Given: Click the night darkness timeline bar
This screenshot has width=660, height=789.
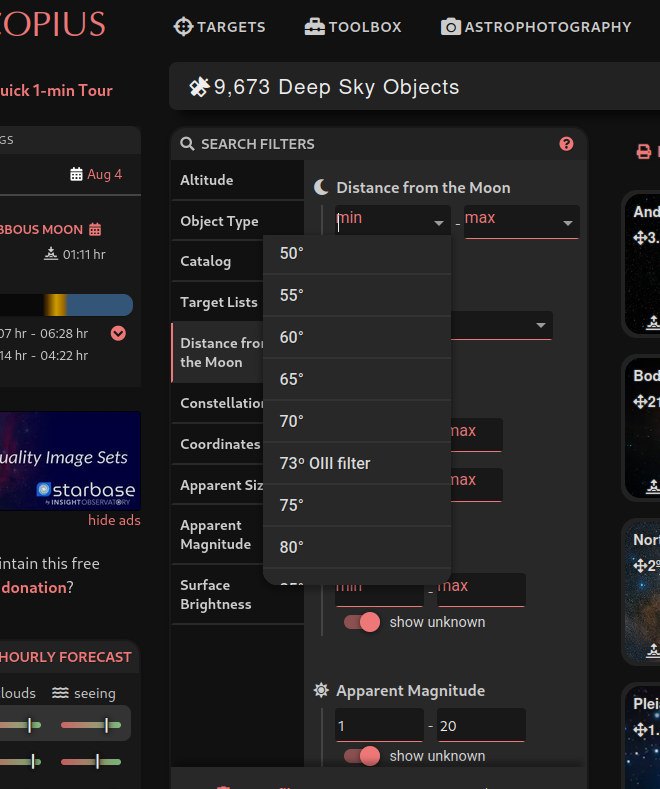Looking at the screenshot, I should pyautogui.click(x=66, y=305).
